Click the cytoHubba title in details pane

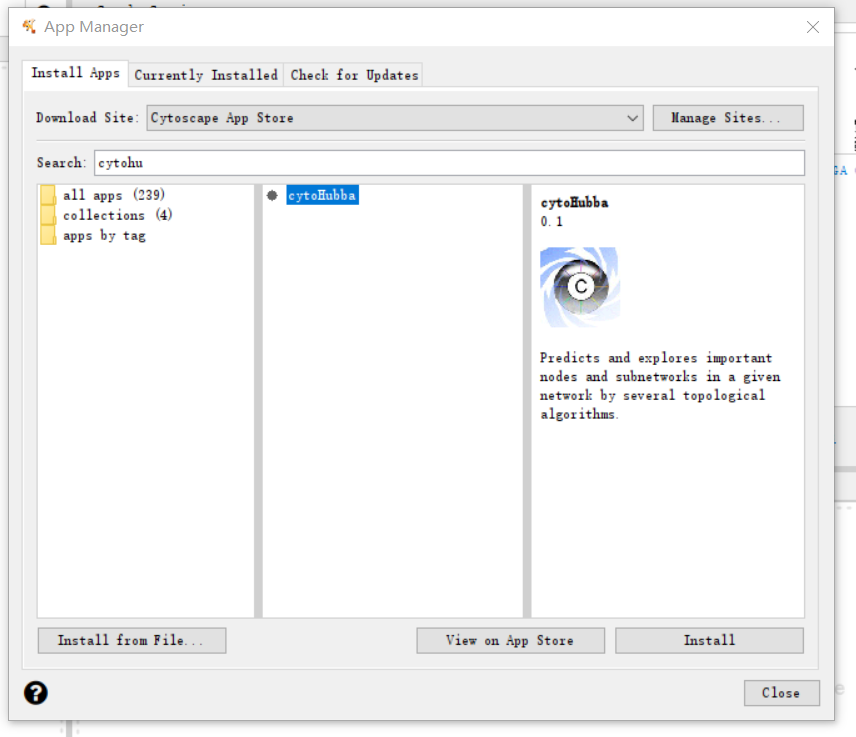click(x=574, y=203)
